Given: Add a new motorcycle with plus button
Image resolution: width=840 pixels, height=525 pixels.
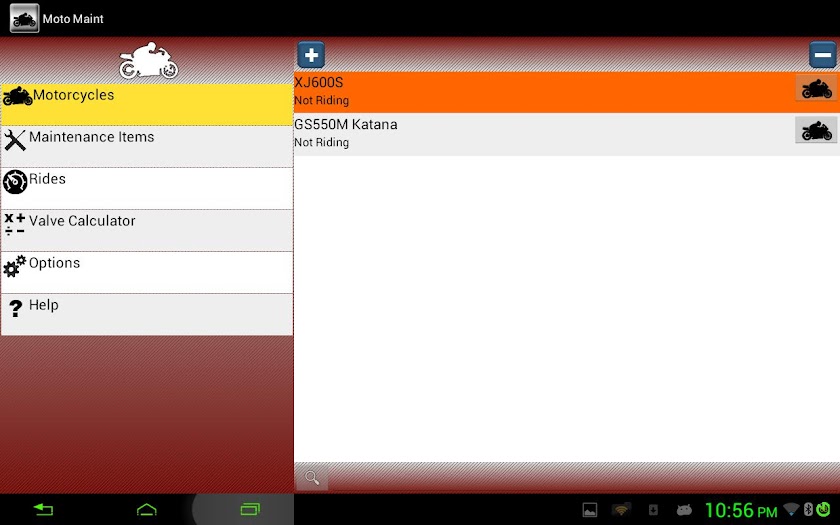Looking at the screenshot, I should (x=311, y=55).
